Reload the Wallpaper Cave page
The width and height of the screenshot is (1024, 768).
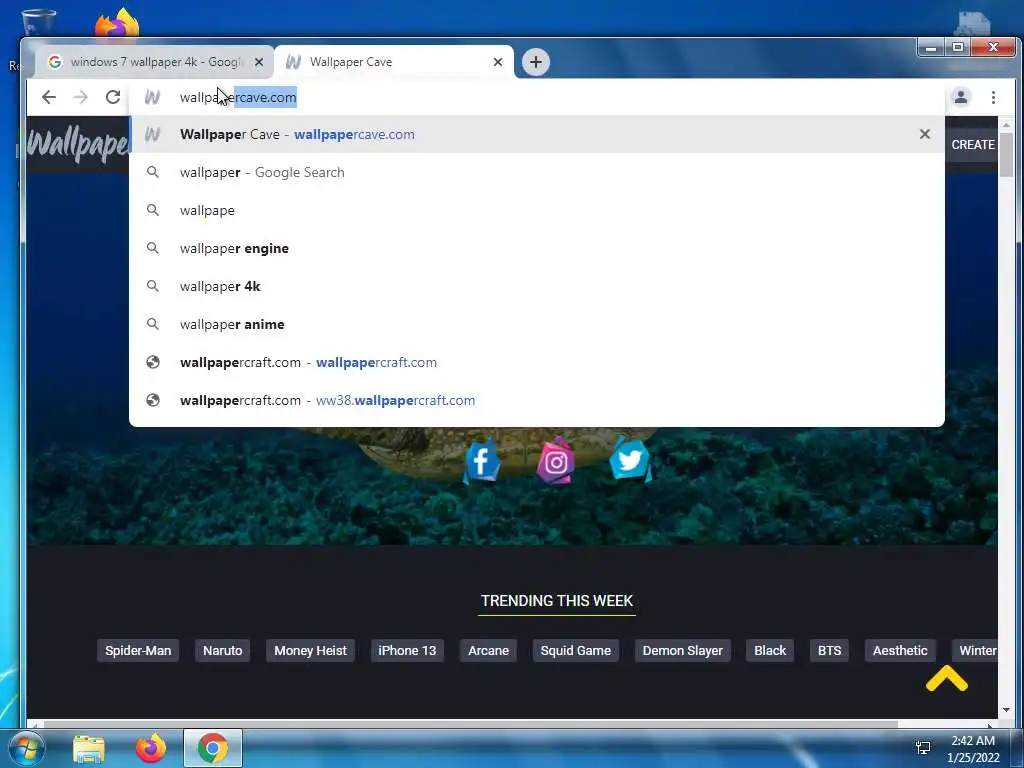pyautogui.click(x=113, y=97)
